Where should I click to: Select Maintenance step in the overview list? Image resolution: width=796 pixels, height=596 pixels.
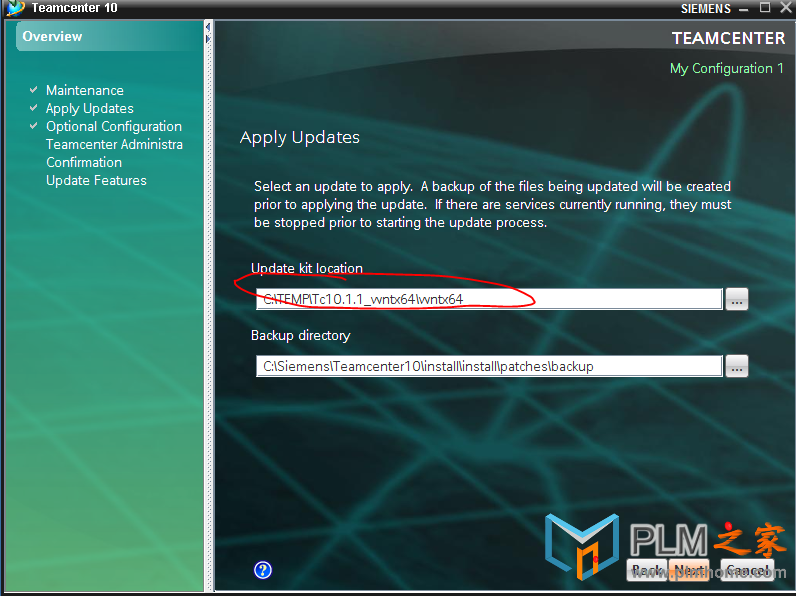point(85,90)
